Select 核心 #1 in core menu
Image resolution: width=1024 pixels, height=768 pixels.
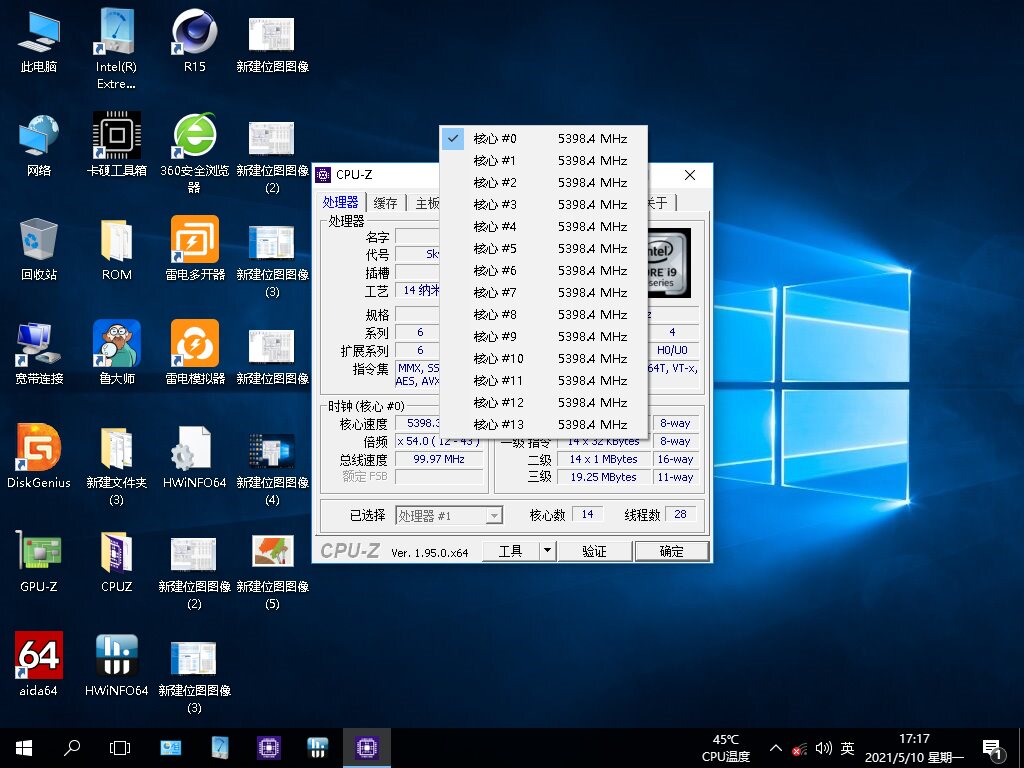click(543, 161)
